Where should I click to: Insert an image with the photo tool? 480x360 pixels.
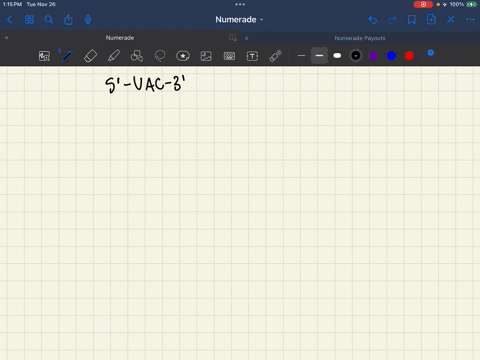tap(206, 56)
